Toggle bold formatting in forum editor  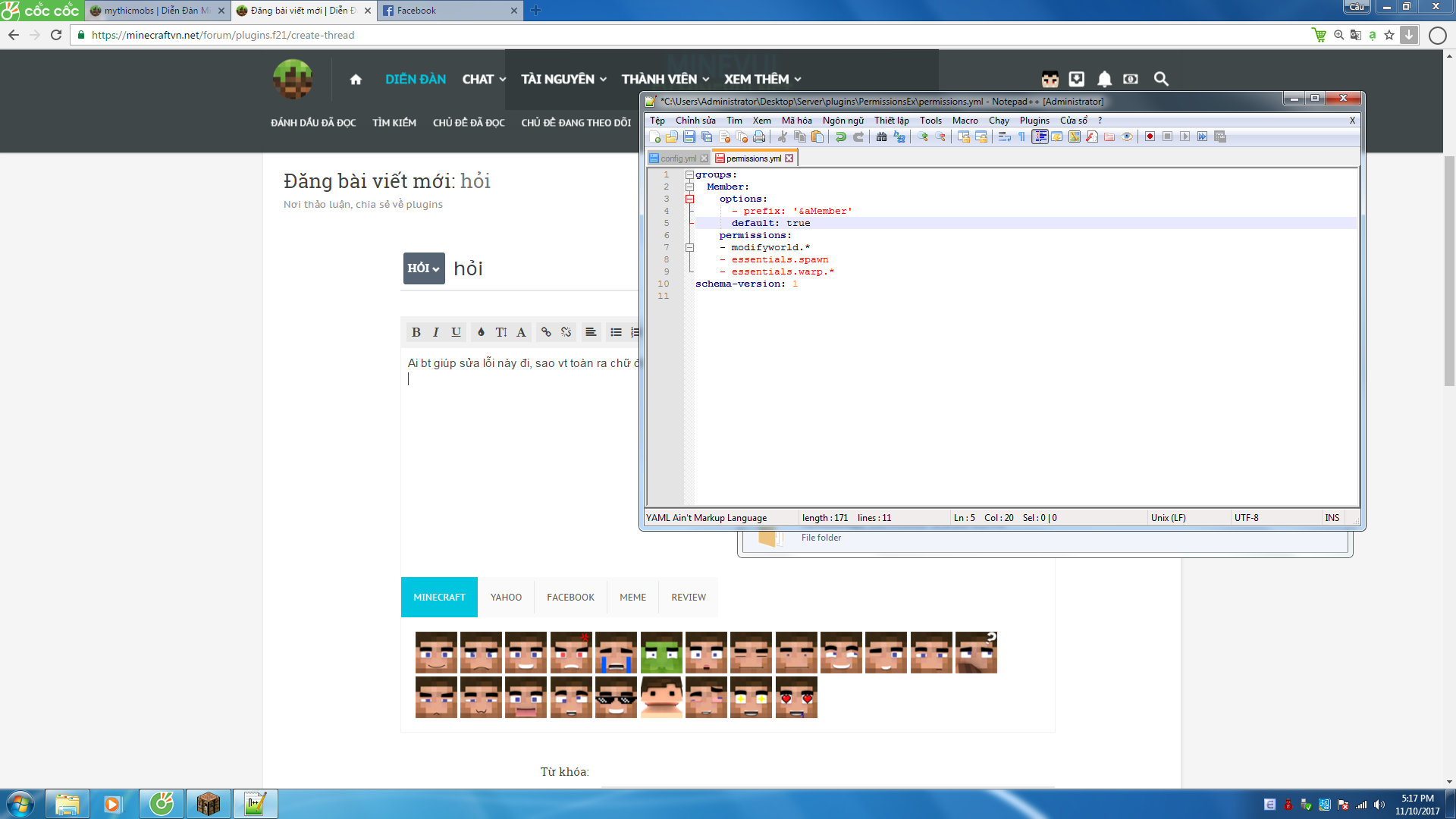click(x=416, y=332)
